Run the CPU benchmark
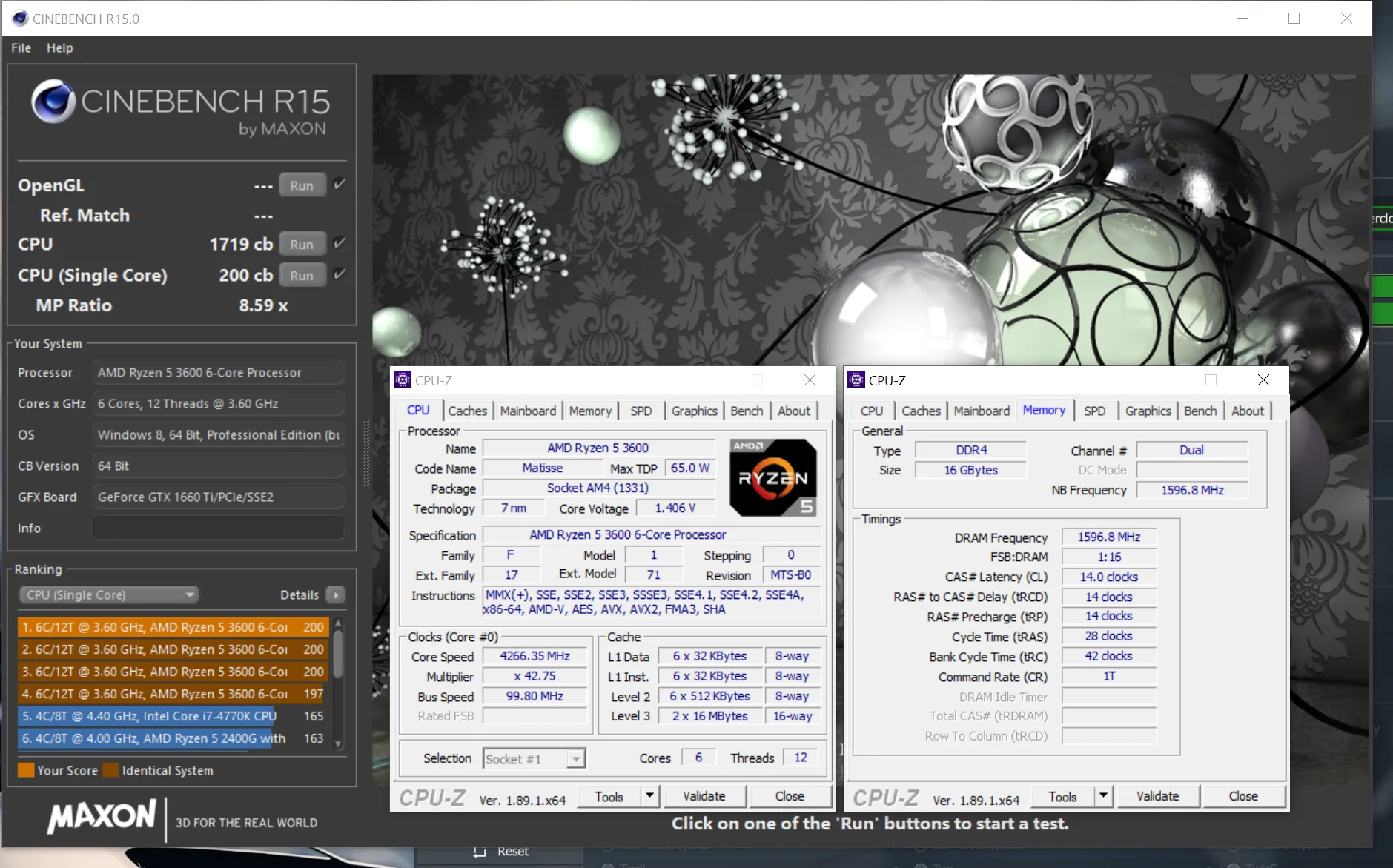The image size is (1393, 868). 302,244
